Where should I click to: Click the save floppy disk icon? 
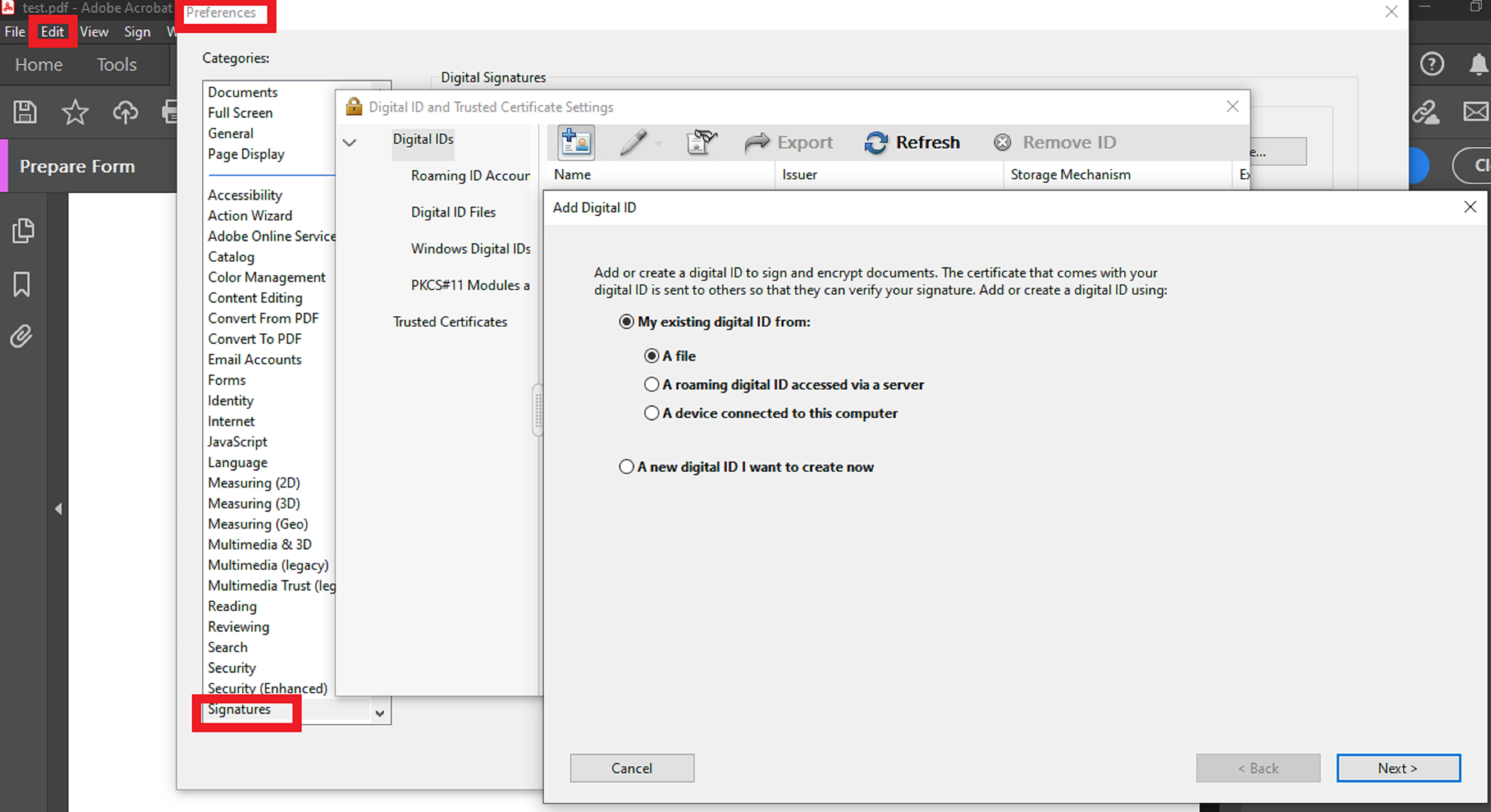click(25, 112)
